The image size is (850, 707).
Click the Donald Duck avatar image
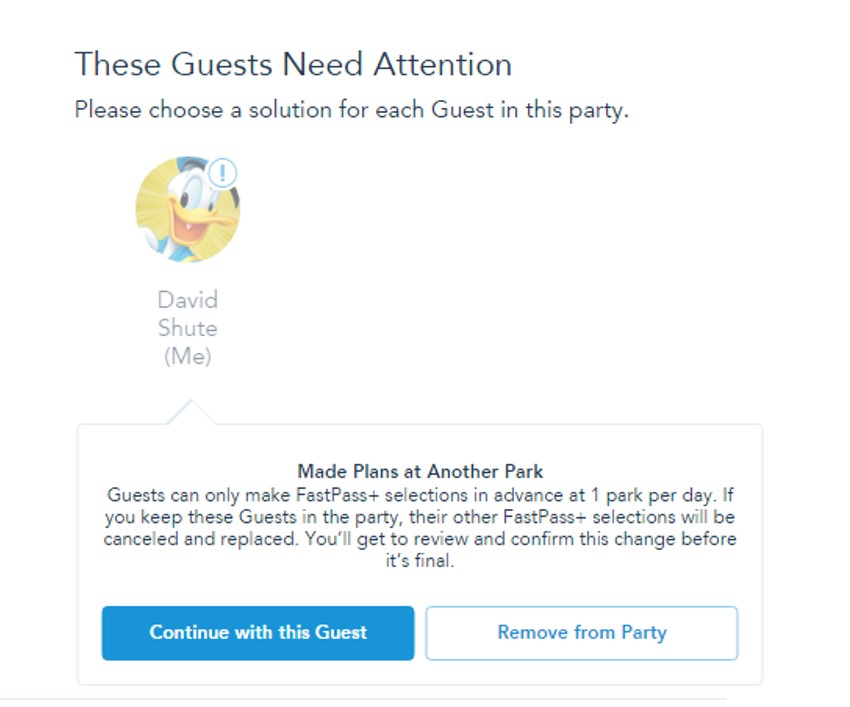[x=188, y=210]
